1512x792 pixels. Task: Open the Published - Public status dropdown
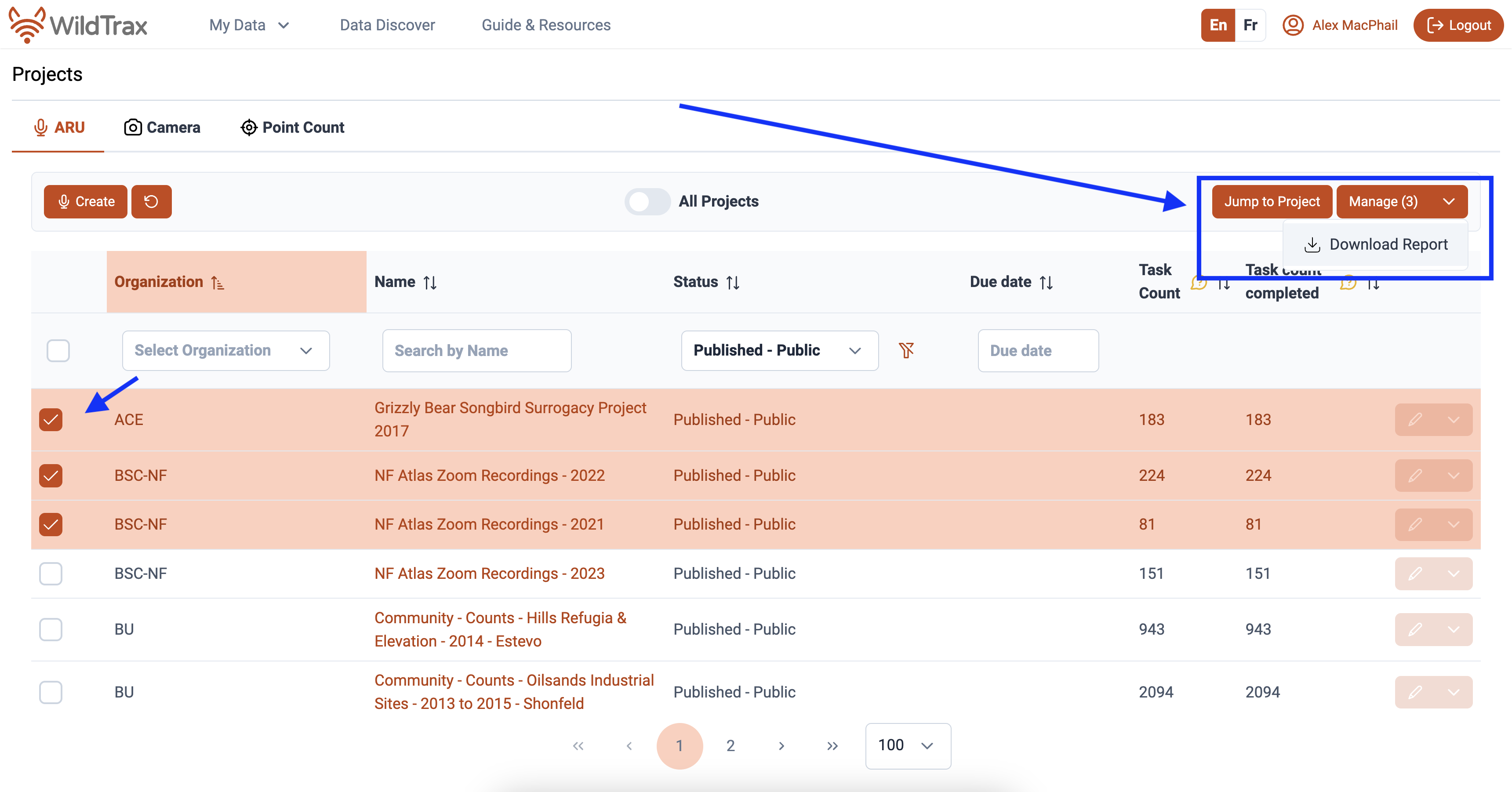tap(779, 350)
